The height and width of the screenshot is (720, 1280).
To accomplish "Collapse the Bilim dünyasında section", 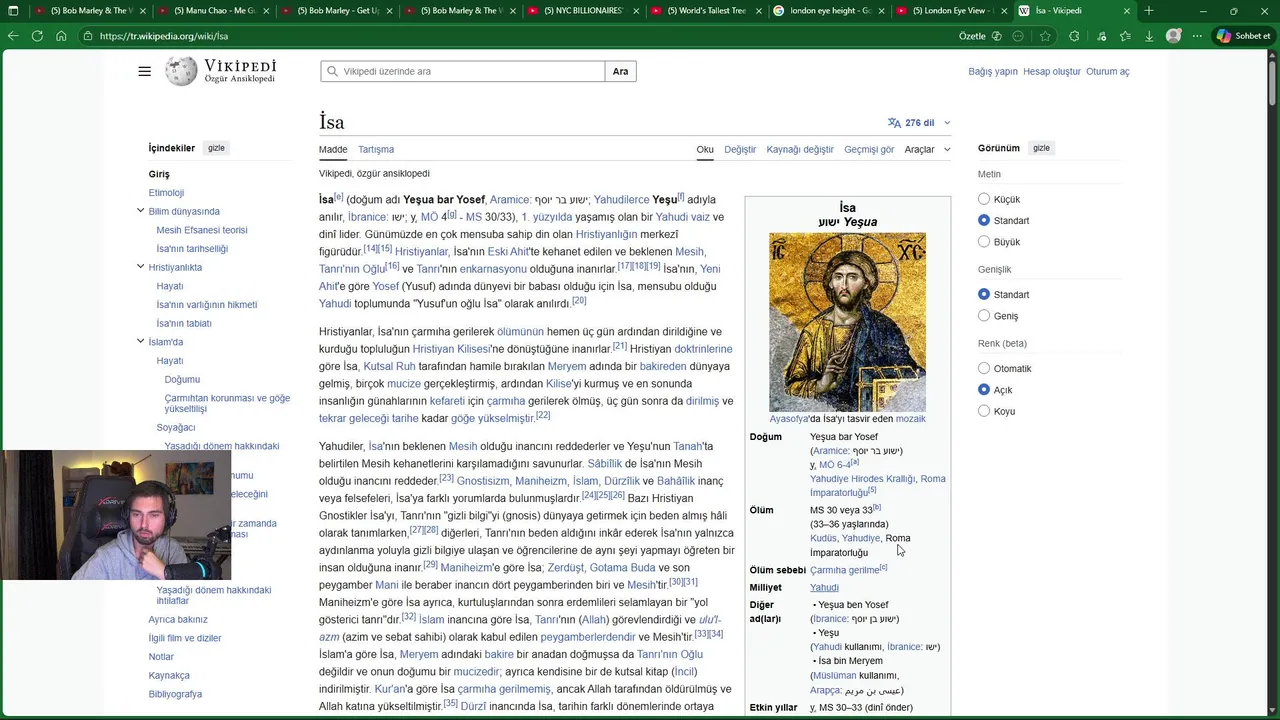I will 140,211.
